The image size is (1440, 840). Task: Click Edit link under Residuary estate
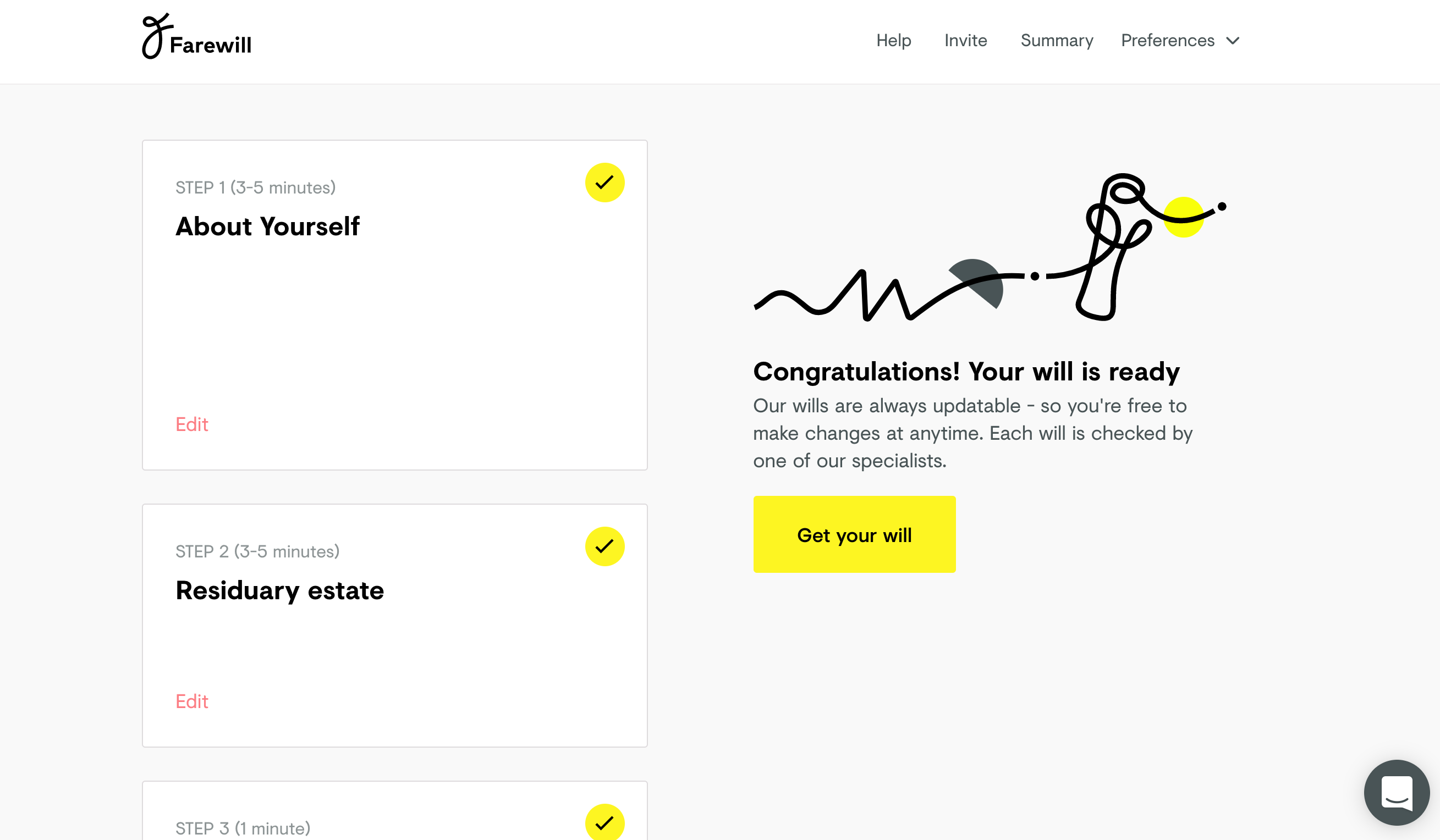[x=192, y=701]
